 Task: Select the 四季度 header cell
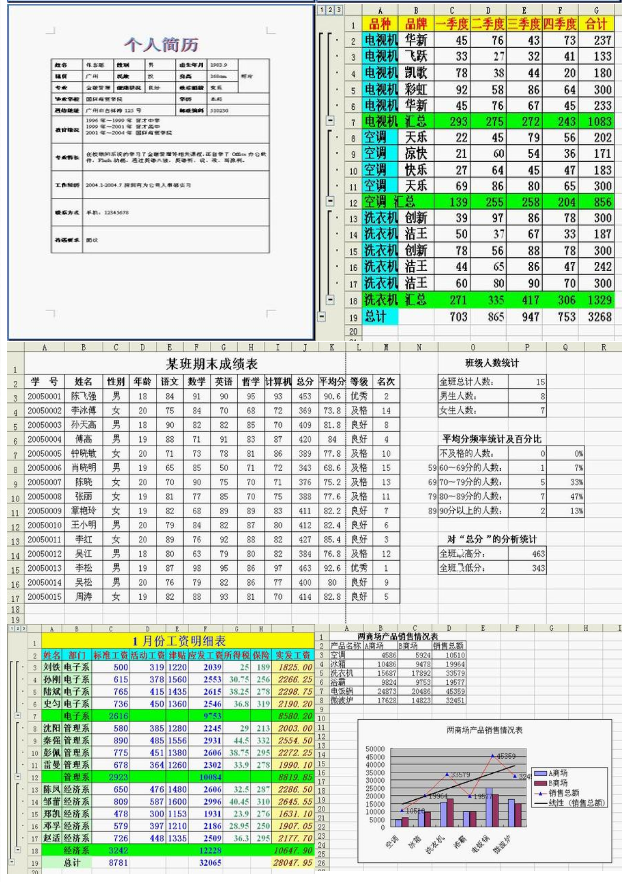[x=560, y=24]
